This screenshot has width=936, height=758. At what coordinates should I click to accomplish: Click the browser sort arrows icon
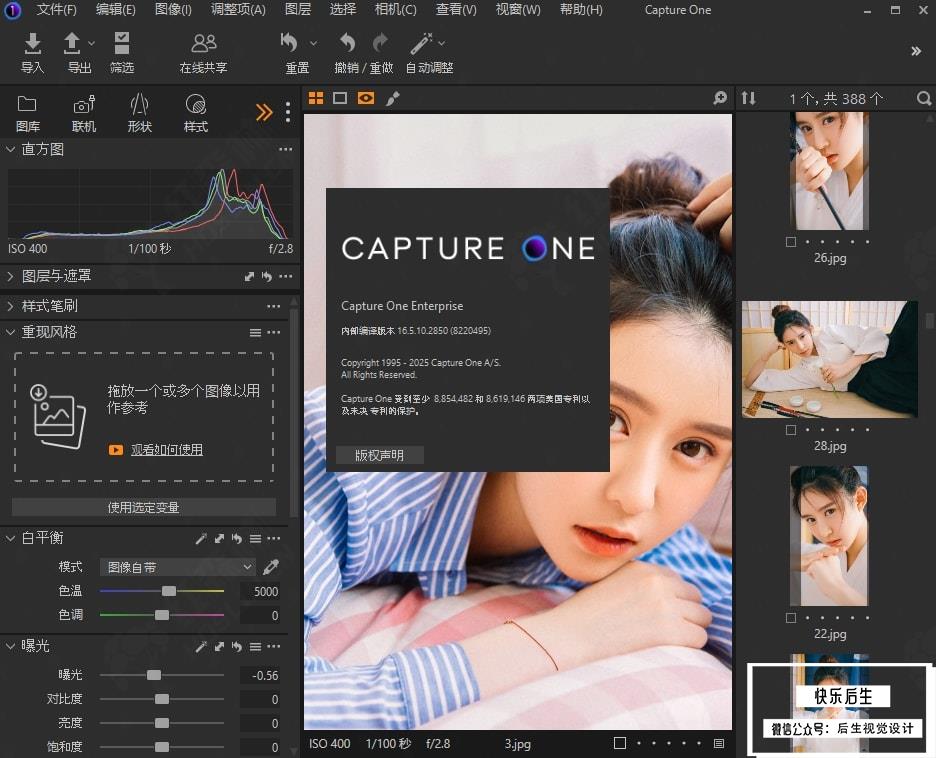(749, 98)
